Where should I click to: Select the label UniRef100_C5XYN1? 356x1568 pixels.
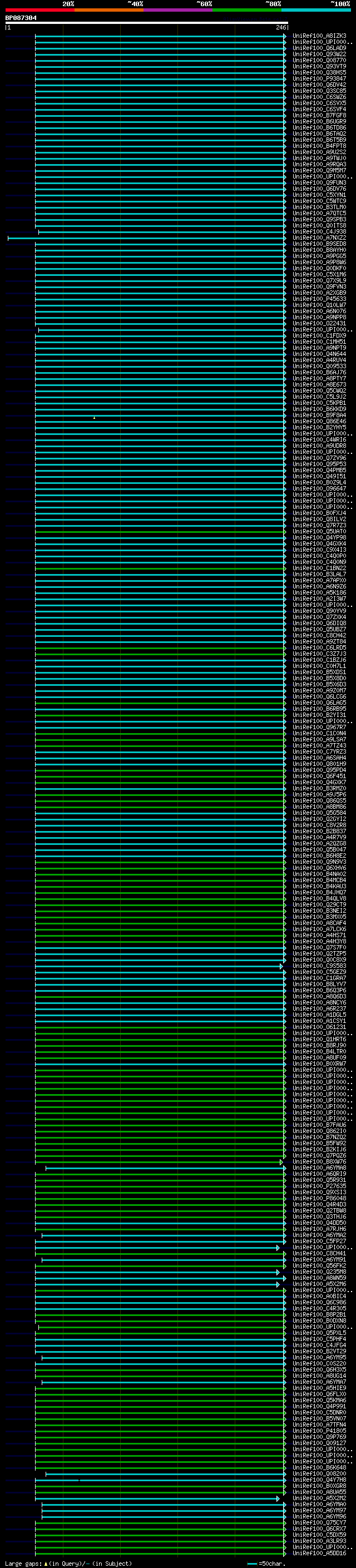(319, 195)
